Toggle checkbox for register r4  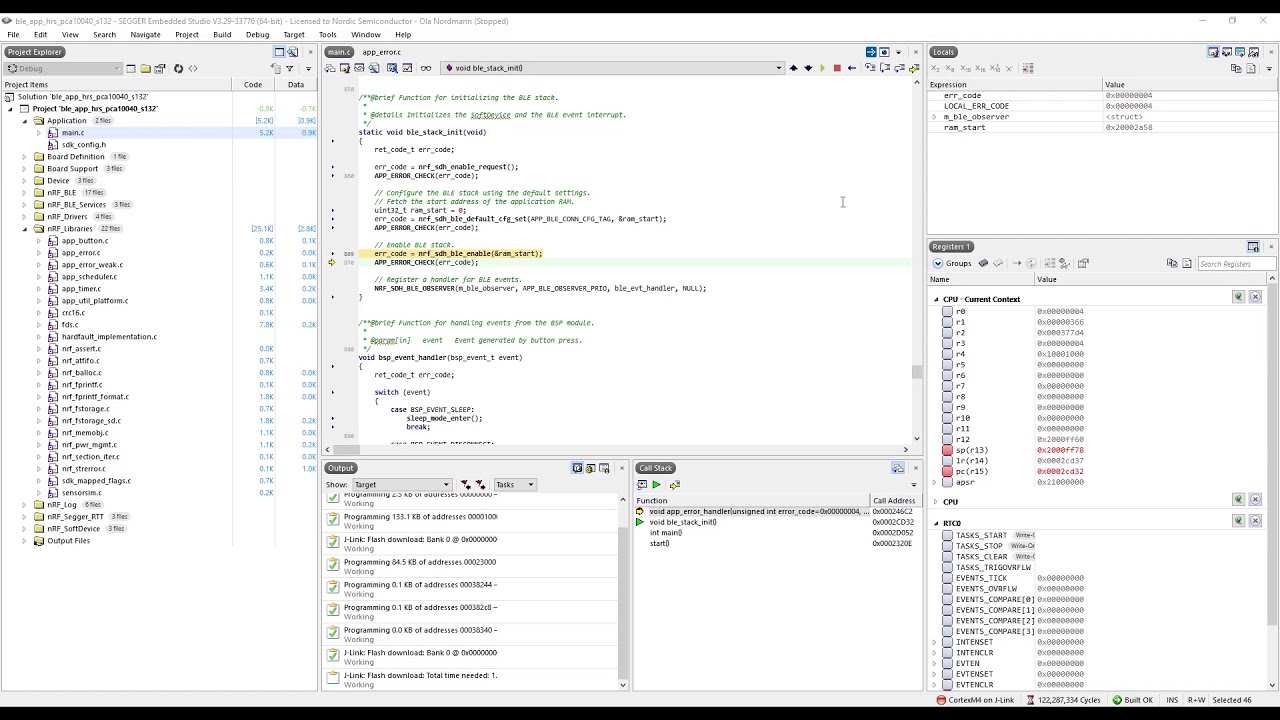pyautogui.click(x=947, y=354)
